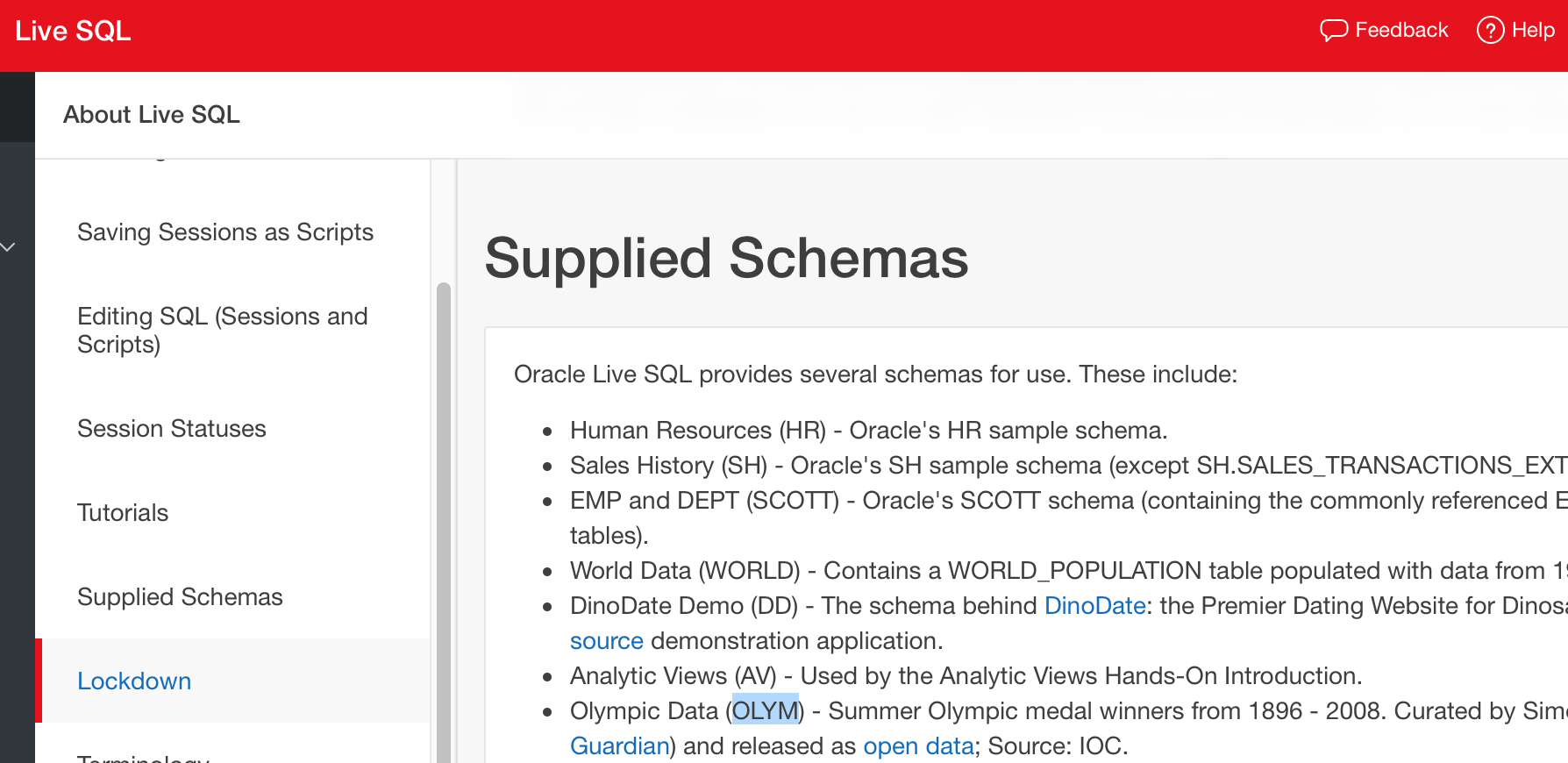Click the About Live SQL dialog title
1568x763 pixels.
coord(152,115)
